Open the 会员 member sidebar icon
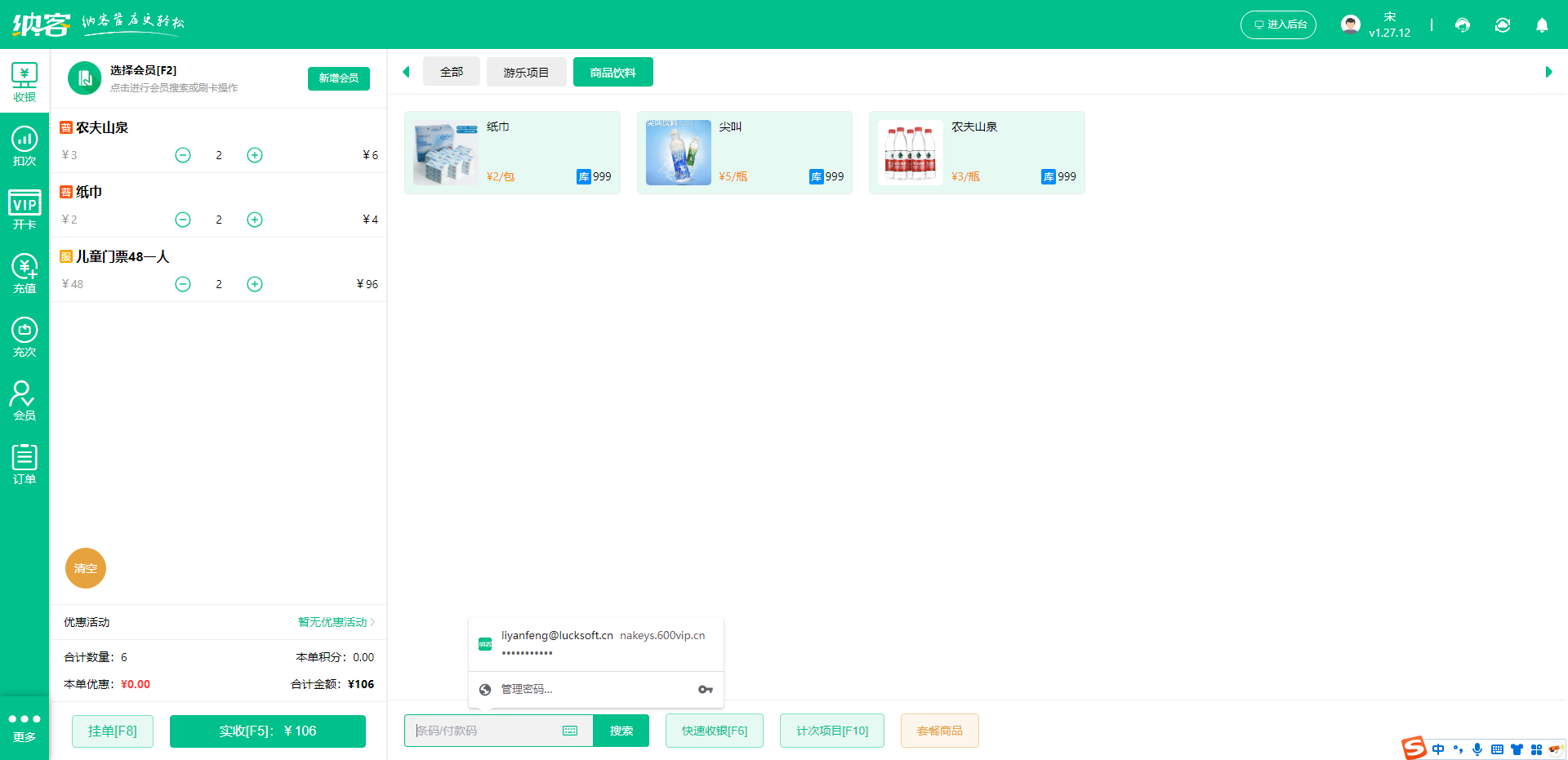This screenshot has height=760, width=1568. (x=24, y=401)
